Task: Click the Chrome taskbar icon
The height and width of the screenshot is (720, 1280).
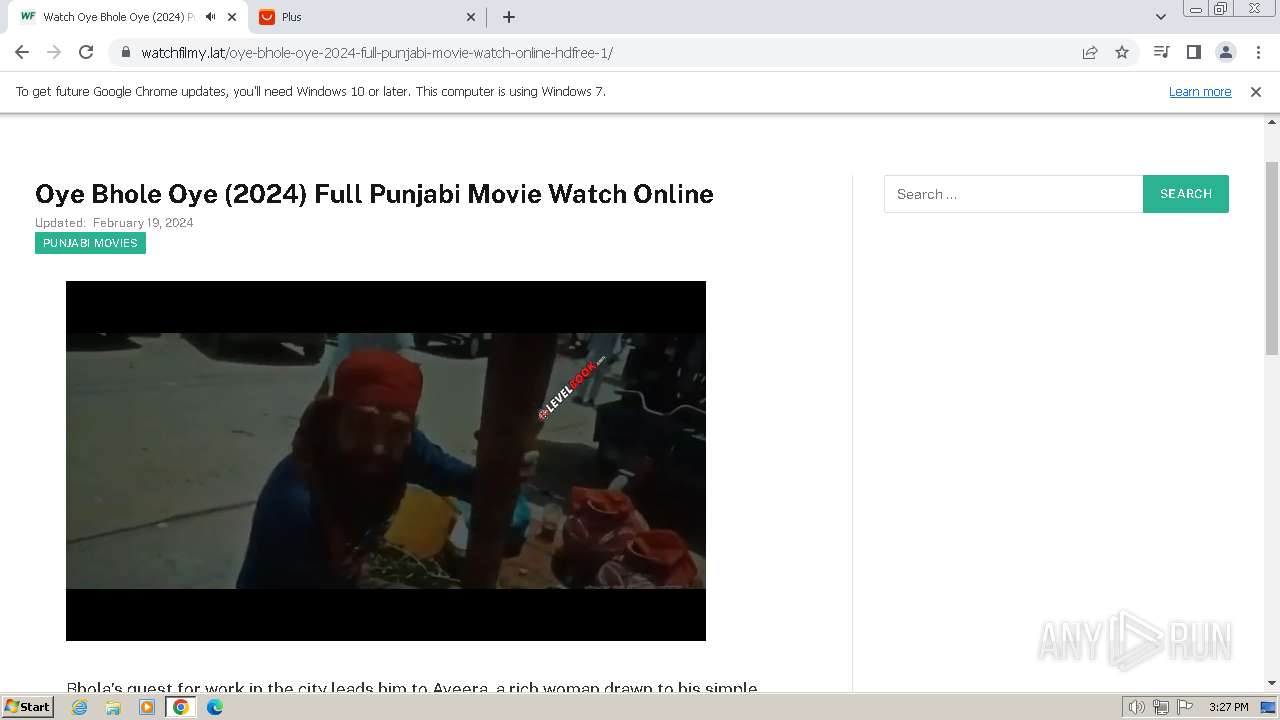Action: click(180, 707)
